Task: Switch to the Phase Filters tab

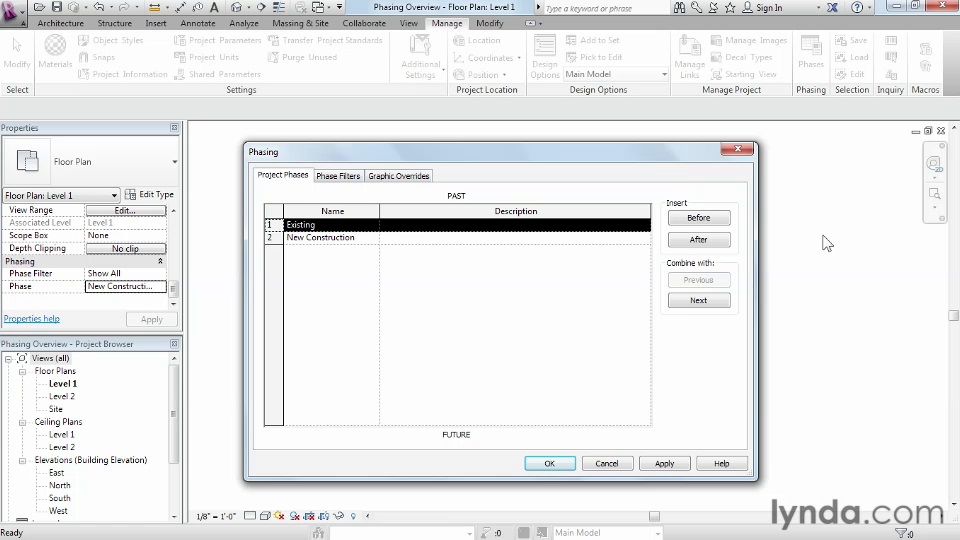Action: (338, 176)
